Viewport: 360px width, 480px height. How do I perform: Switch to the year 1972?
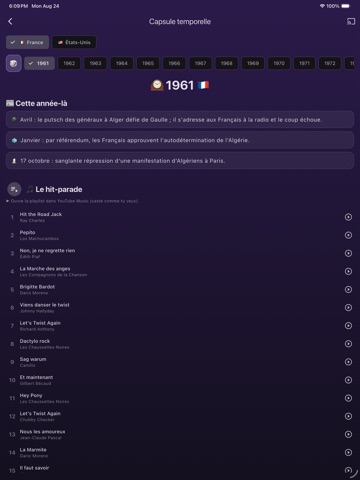(330, 63)
